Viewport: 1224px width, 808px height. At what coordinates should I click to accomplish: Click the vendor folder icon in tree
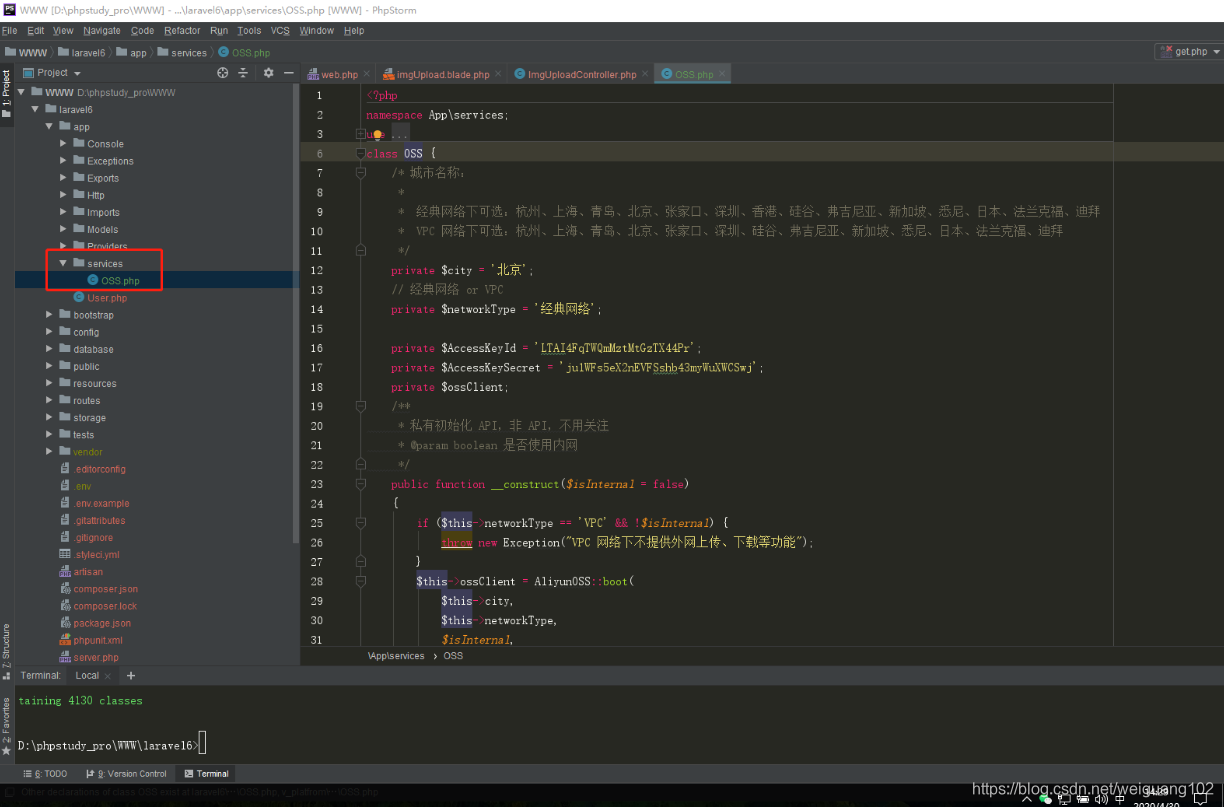click(x=65, y=452)
